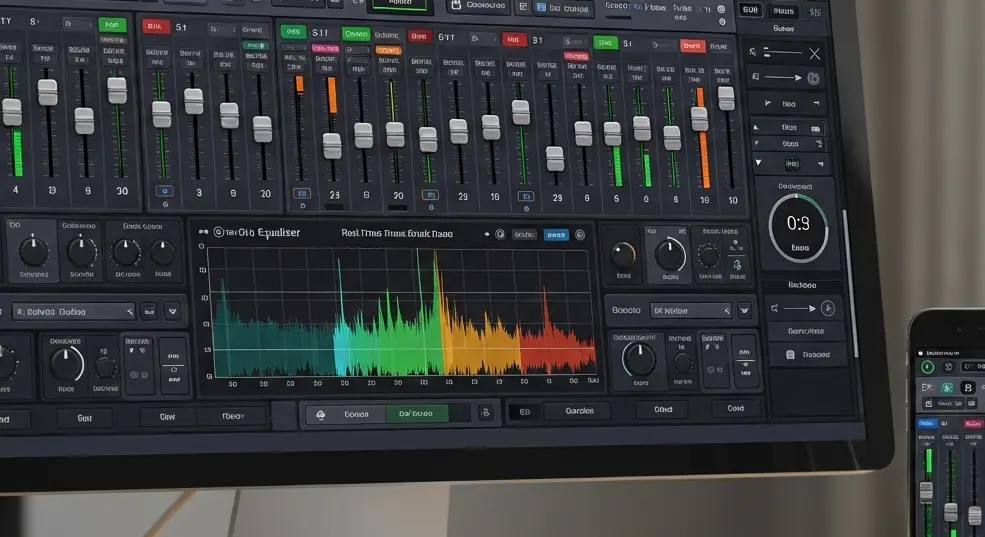Click the green square icon on the phone toolbar

tap(947, 388)
